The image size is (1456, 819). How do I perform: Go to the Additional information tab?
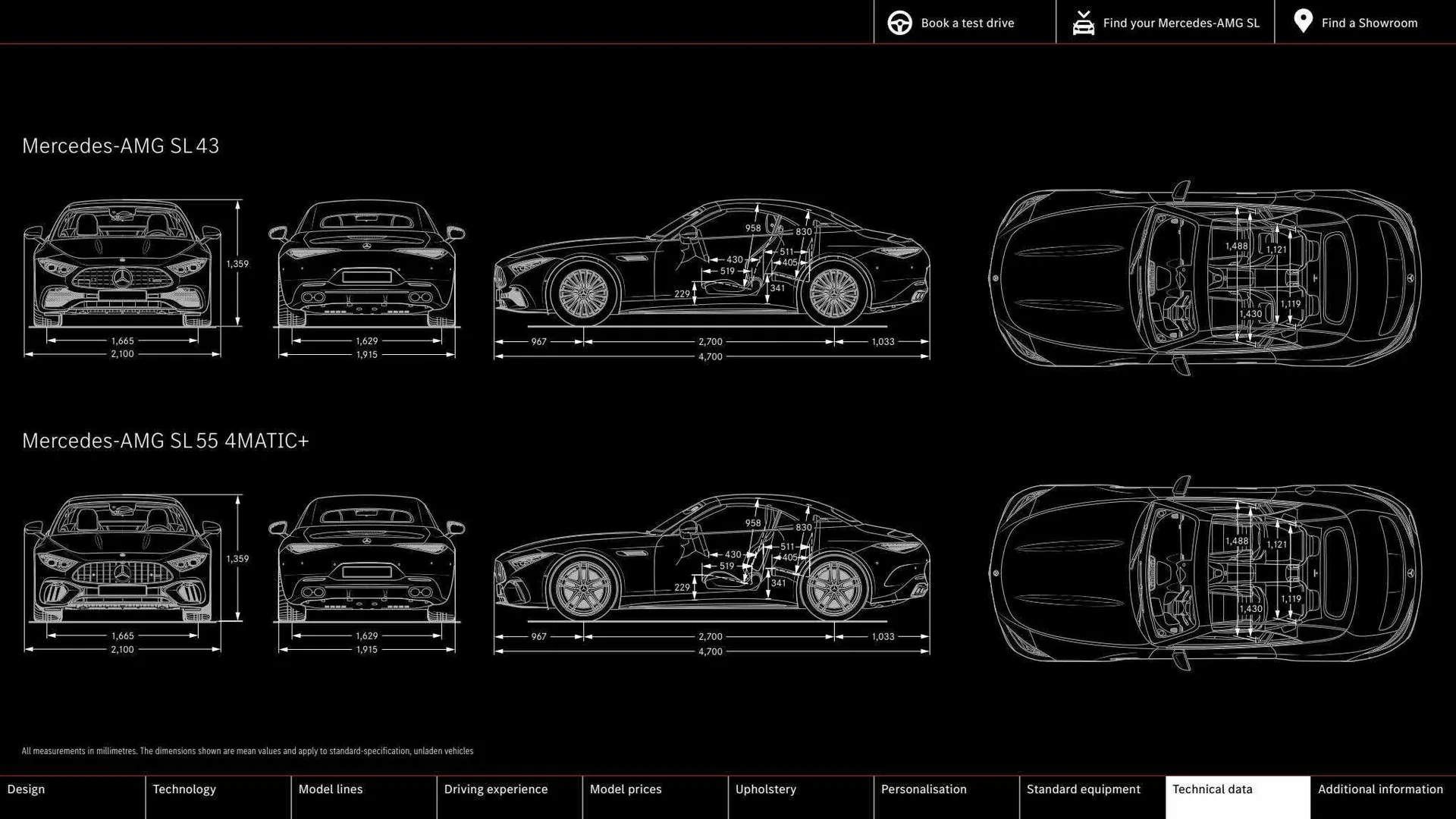(x=1380, y=789)
